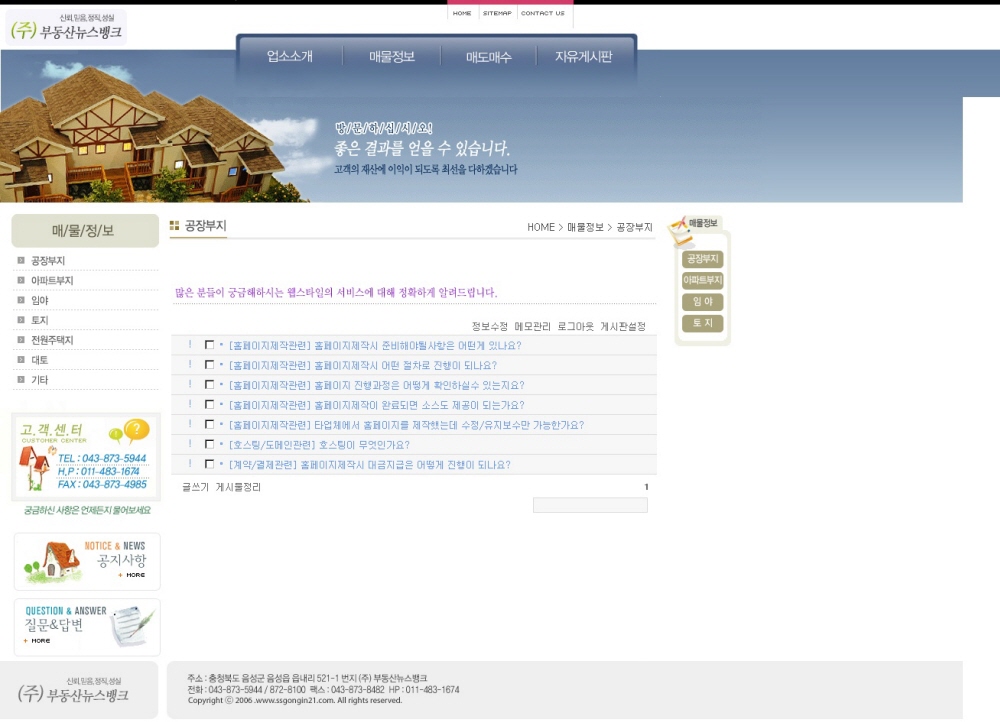1000x722 pixels.
Task: Tick the checkbox beside 호스팅이 무엇인가요 post
Action: point(209,444)
